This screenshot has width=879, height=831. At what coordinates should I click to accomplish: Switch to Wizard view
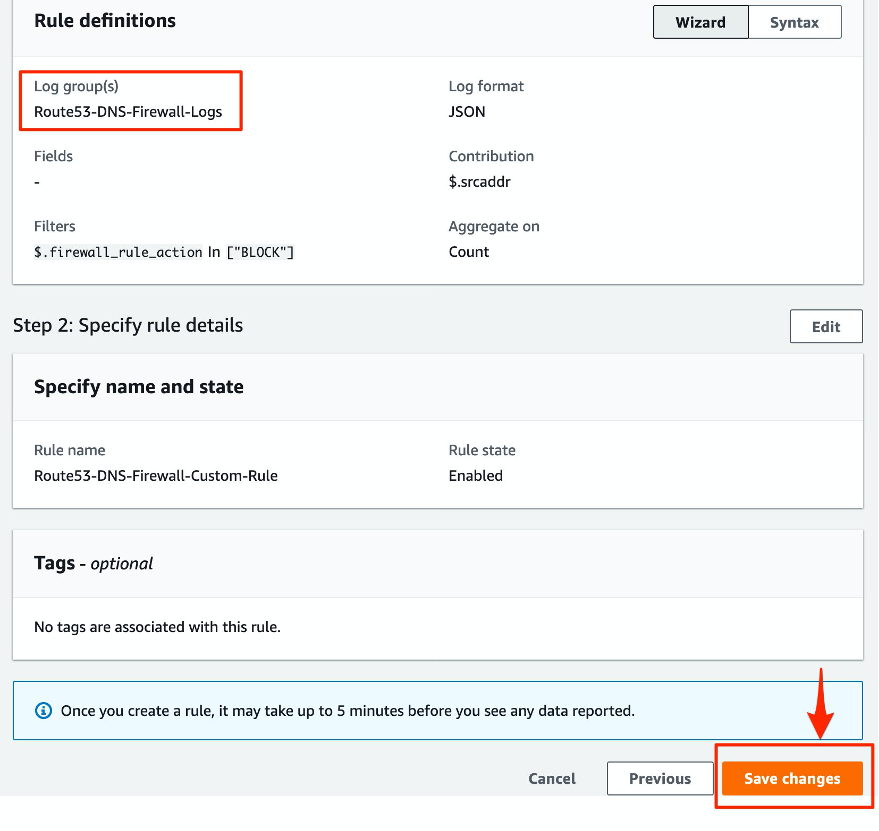pos(701,21)
